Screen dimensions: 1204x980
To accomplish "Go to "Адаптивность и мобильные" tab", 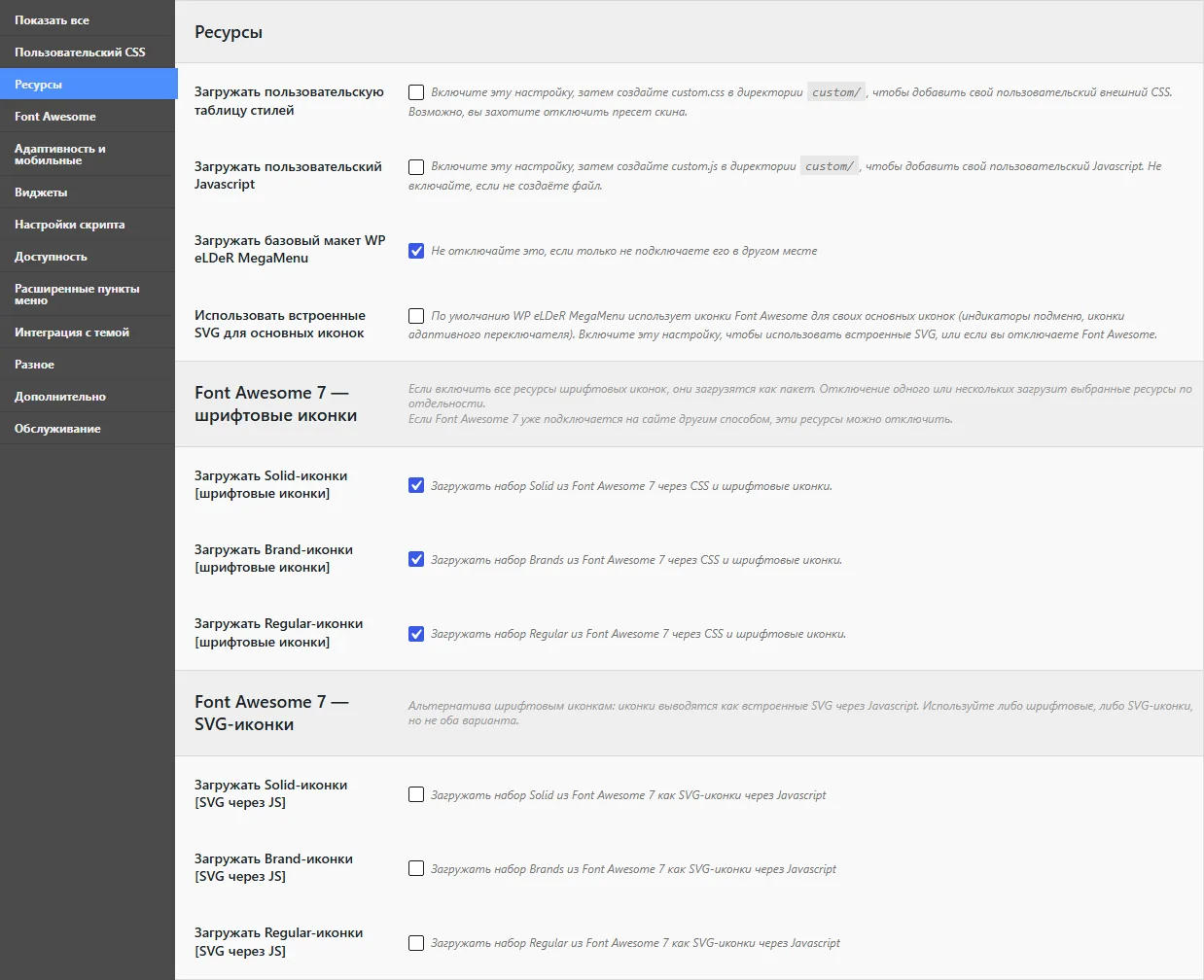I will tap(89, 155).
